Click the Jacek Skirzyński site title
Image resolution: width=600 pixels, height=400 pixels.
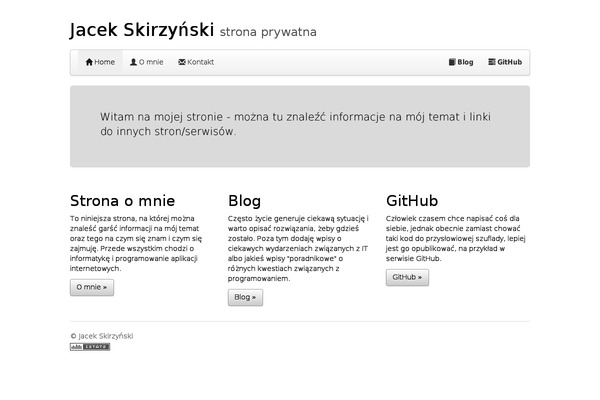(x=142, y=30)
